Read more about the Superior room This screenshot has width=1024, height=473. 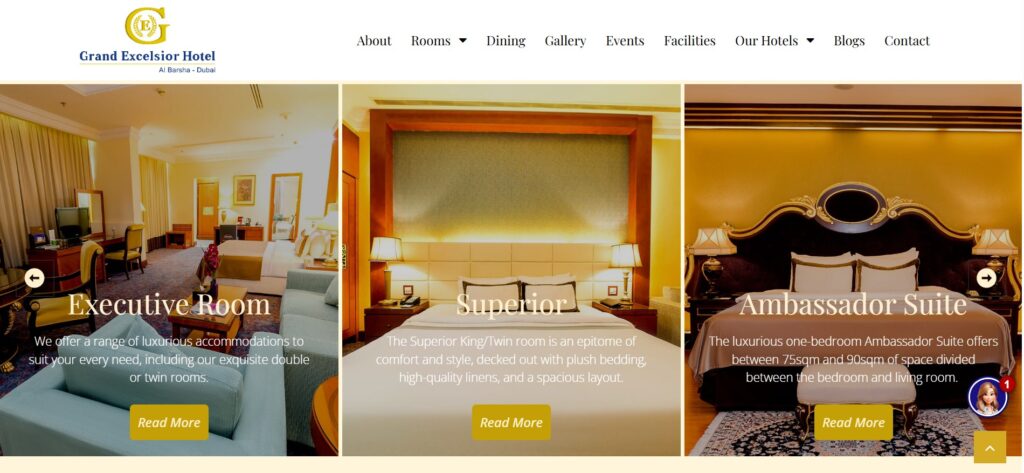[511, 422]
